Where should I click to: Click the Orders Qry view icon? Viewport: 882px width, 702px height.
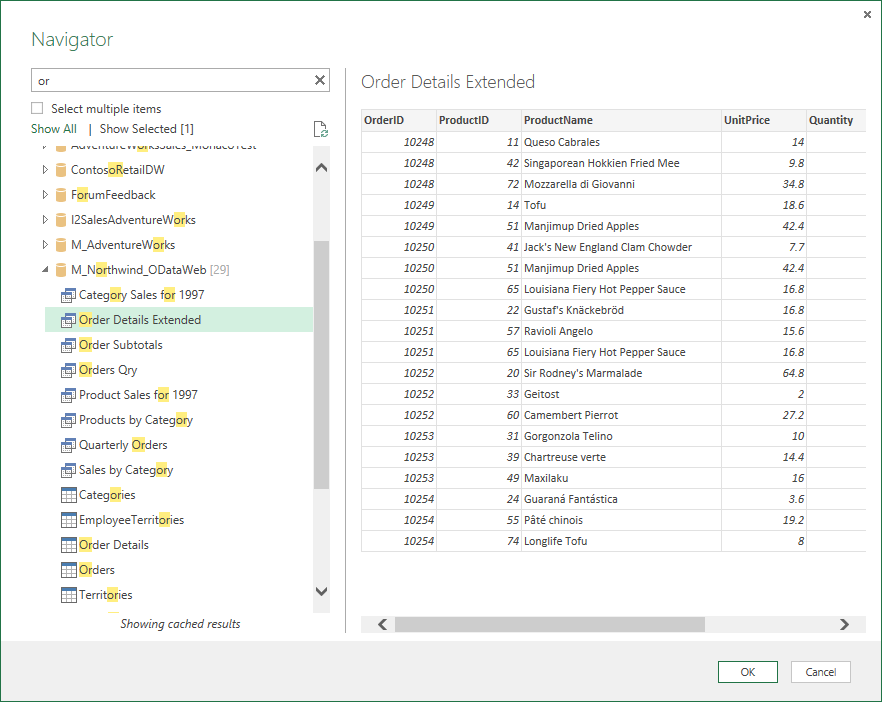click(x=69, y=370)
